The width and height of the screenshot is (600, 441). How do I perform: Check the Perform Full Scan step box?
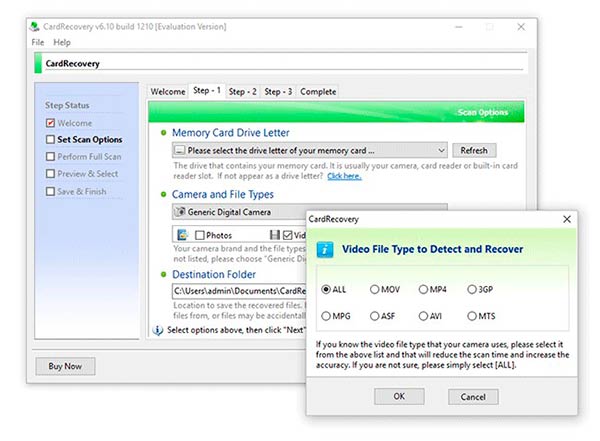pyautogui.click(x=50, y=157)
